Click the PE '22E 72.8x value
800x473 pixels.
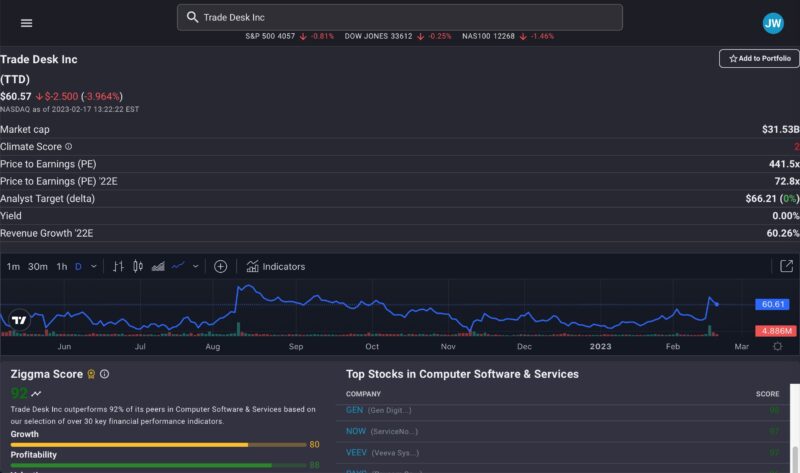tap(787, 182)
